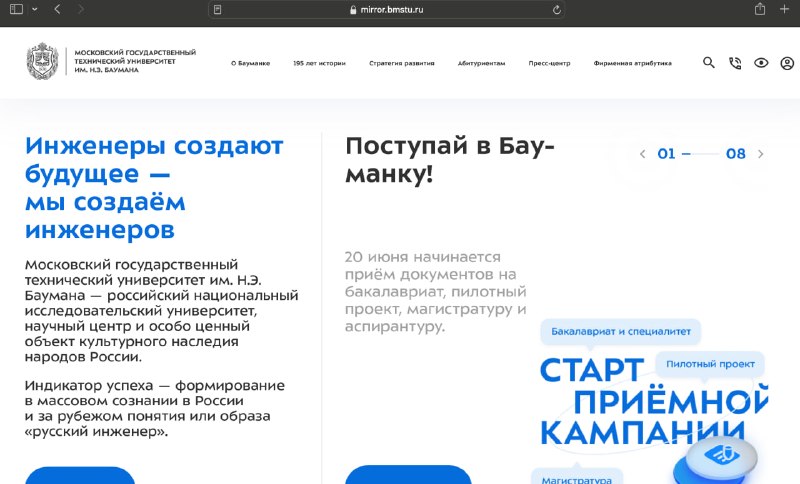Show the reader view icon in address bar
Image resolution: width=800 pixels, height=484 pixels.
[x=217, y=10]
